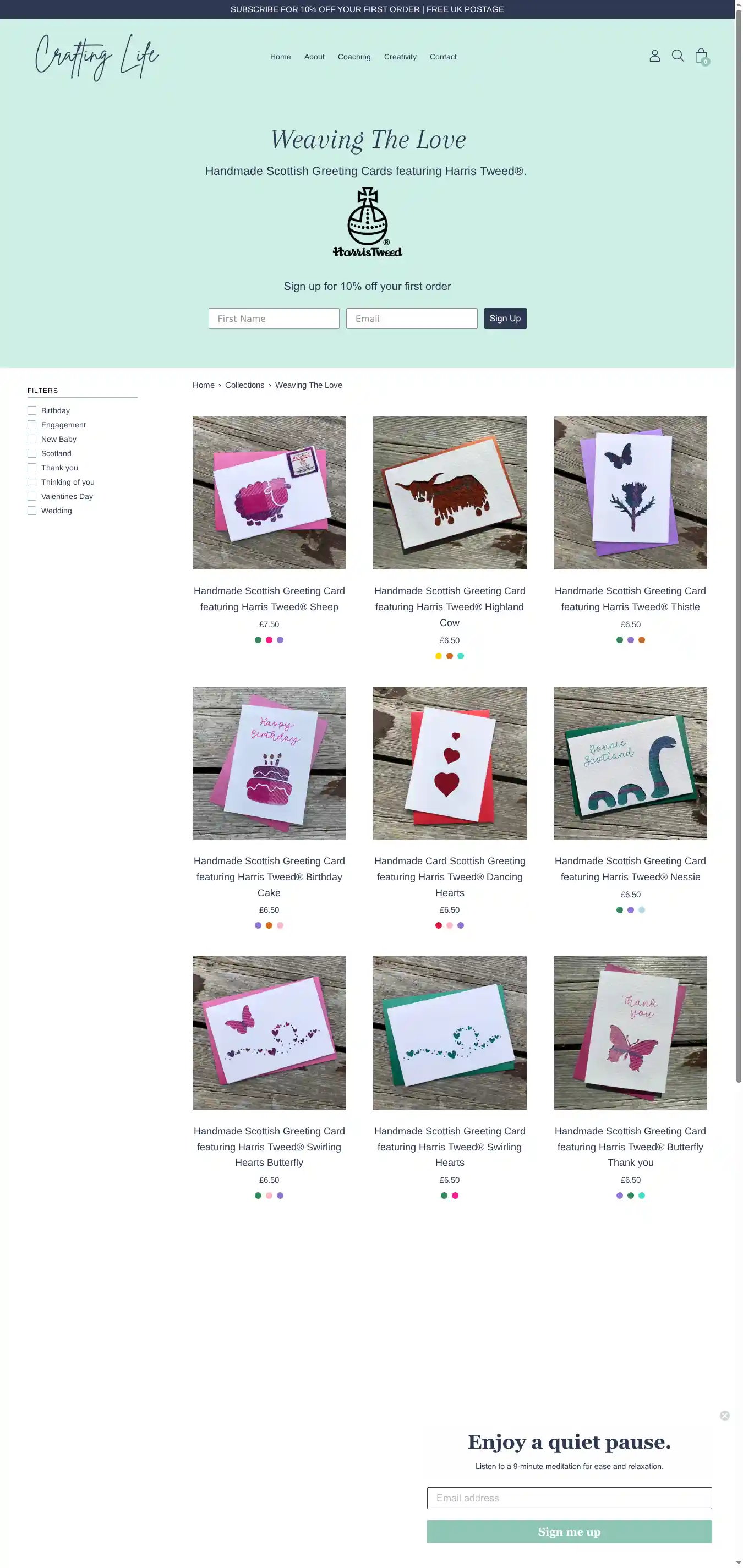Enable the Valentines Day filter
The image size is (743, 1568).
[x=32, y=497]
